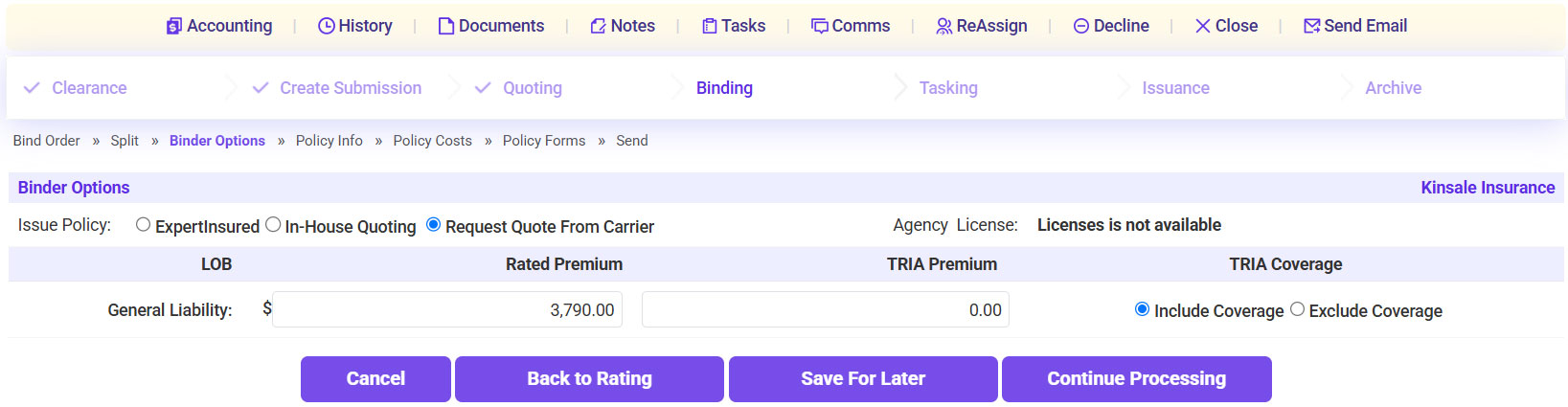
Task: Open the Tasks clipboard icon
Action: click(x=710, y=26)
